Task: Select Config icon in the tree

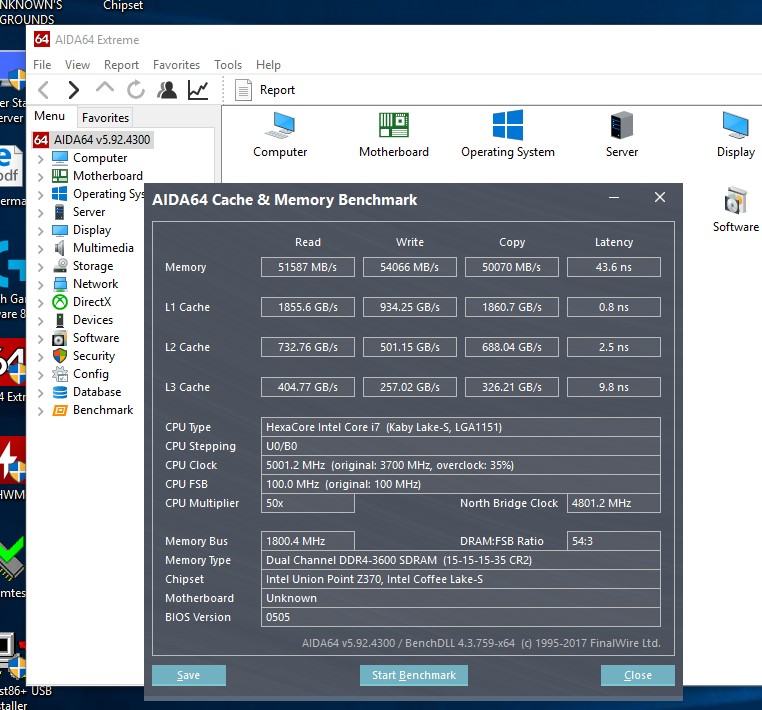Action: [60, 374]
